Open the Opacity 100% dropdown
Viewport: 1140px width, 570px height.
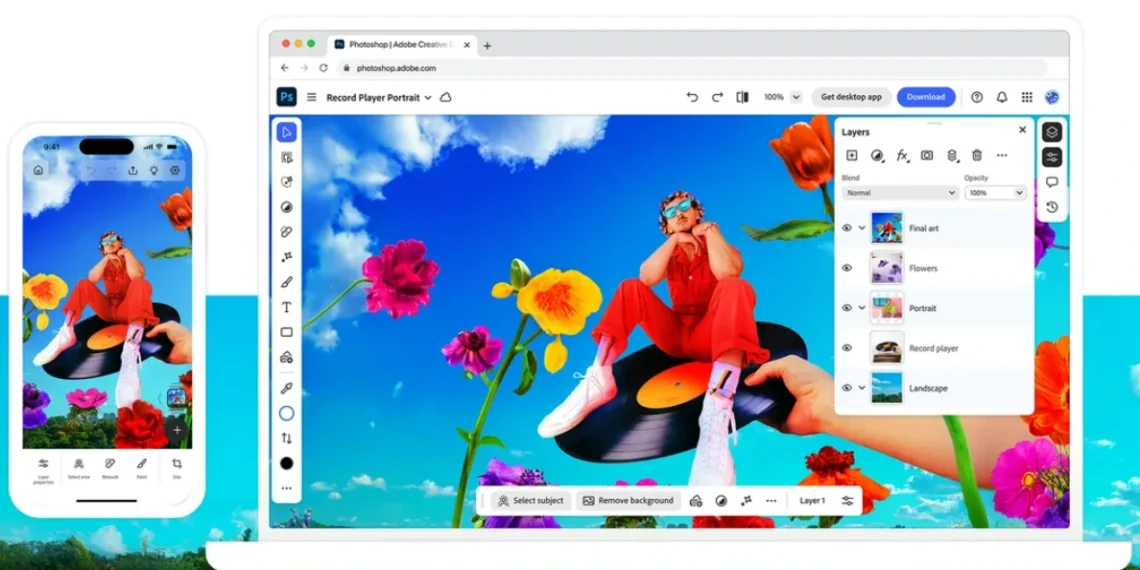click(x=995, y=193)
